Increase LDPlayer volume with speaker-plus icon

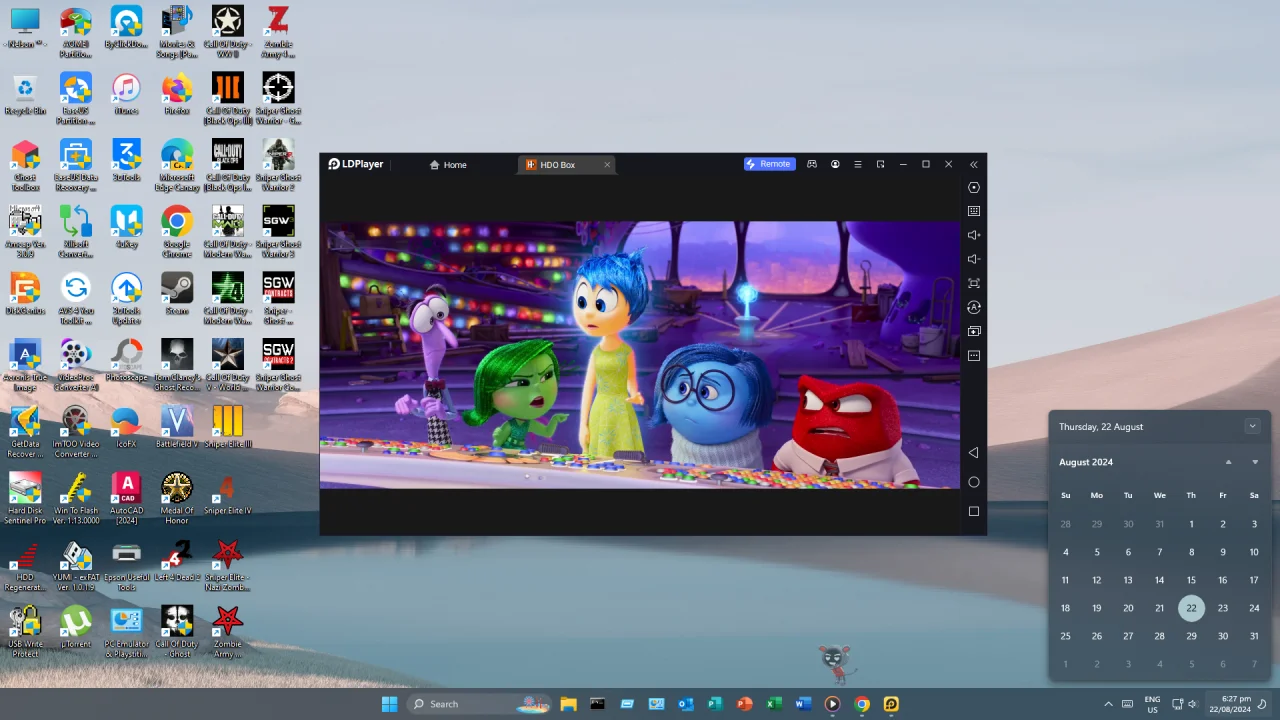[x=974, y=235]
